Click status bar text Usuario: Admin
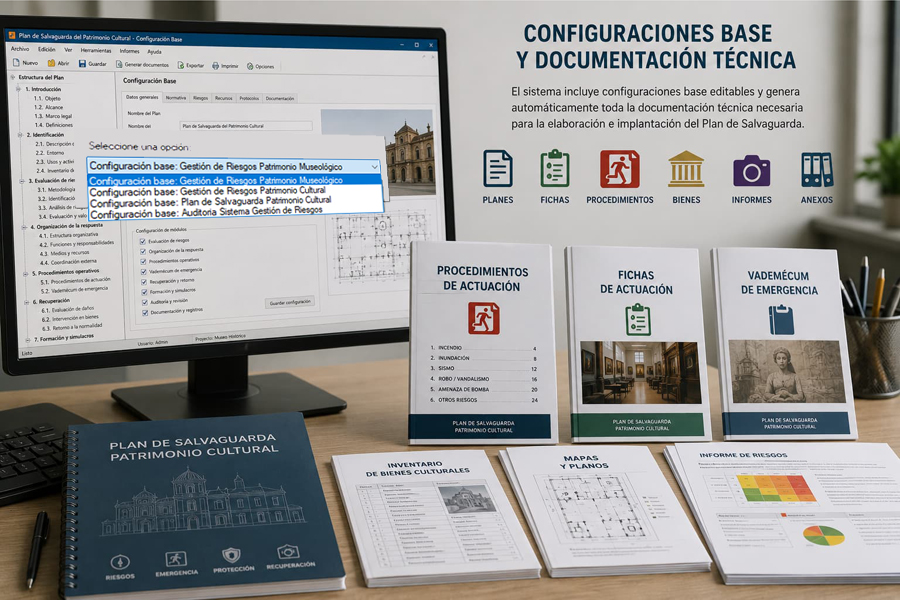The width and height of the screenshot is (900, 600). point(153,343)
